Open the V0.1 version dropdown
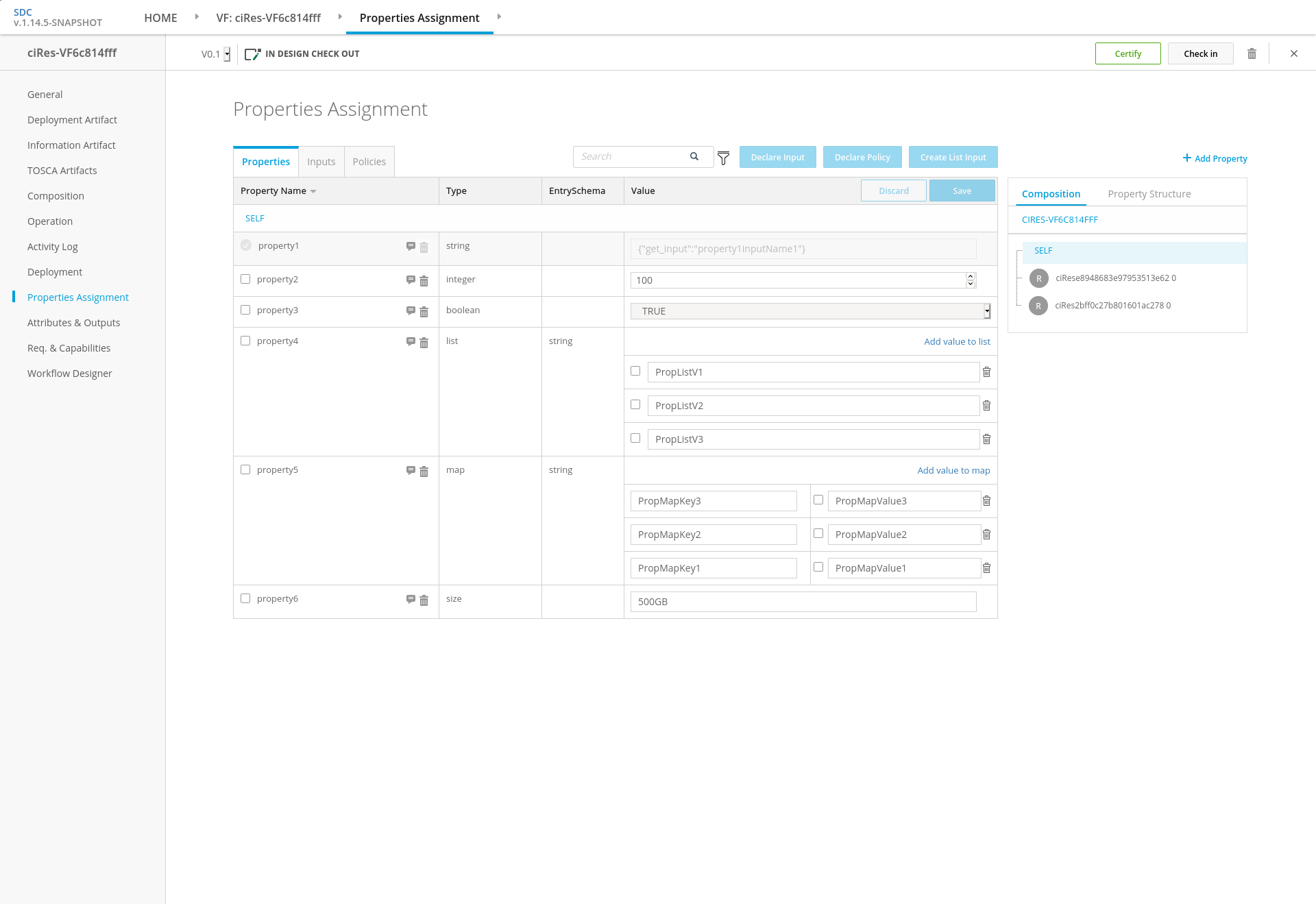Image resolution: width=1316 pixels, height=904 pixels. [x=227, y=54]
